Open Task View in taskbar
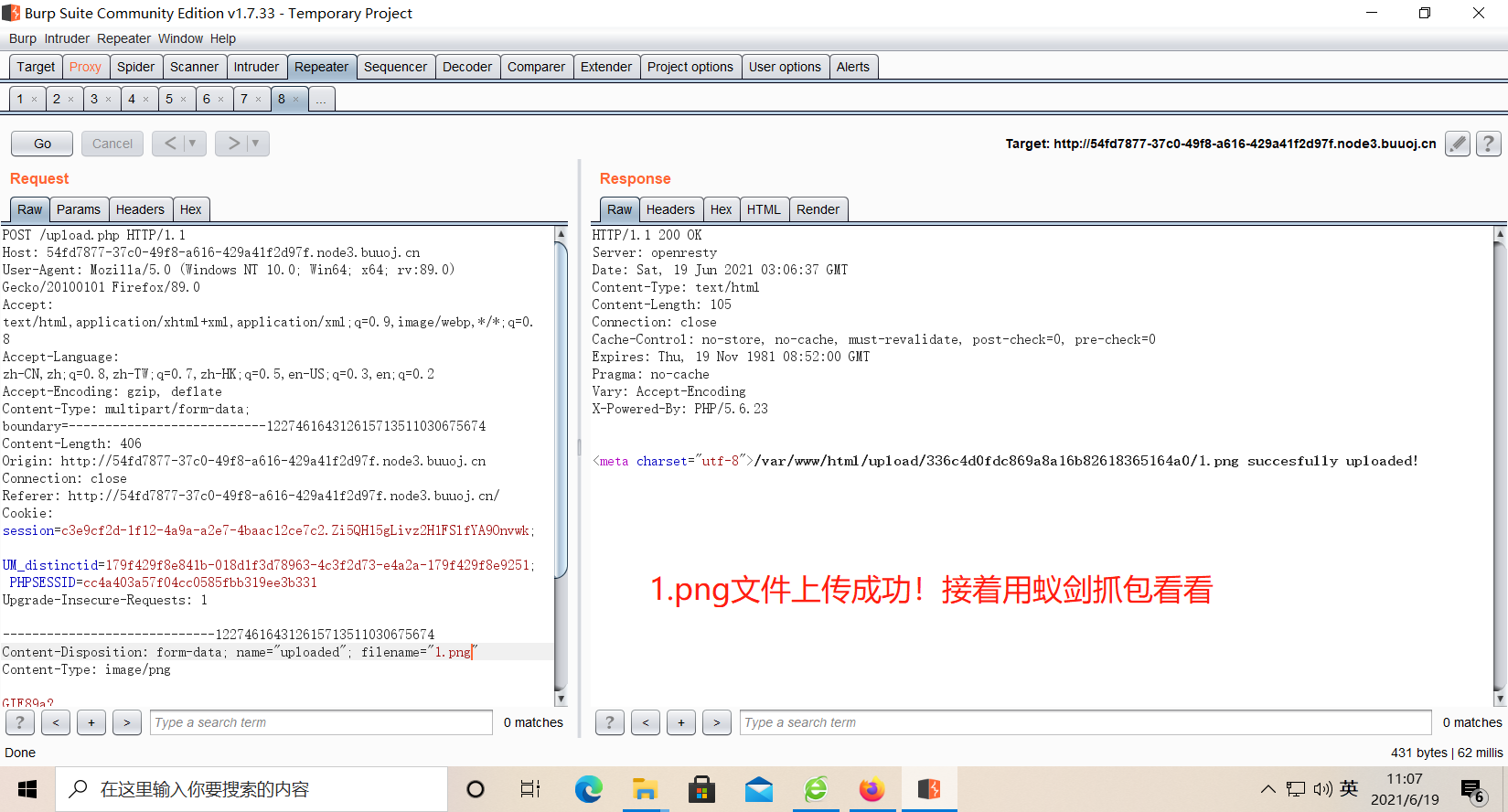Image resolution: width=1508 pixels, height=812 pixels. [x=530, y=789]
